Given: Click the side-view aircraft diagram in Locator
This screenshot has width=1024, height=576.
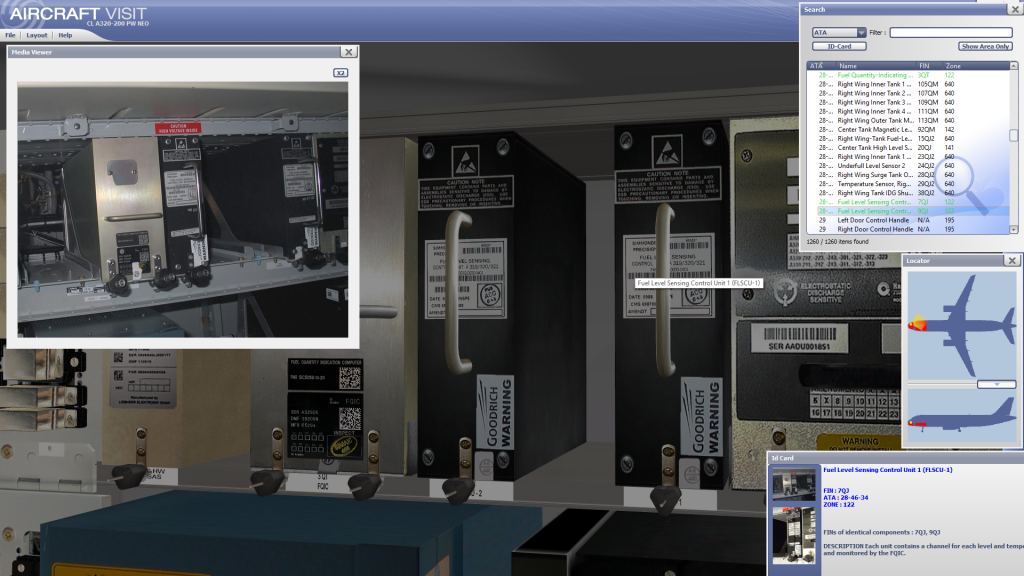Looking at the screenshot, I should (962, 415).
